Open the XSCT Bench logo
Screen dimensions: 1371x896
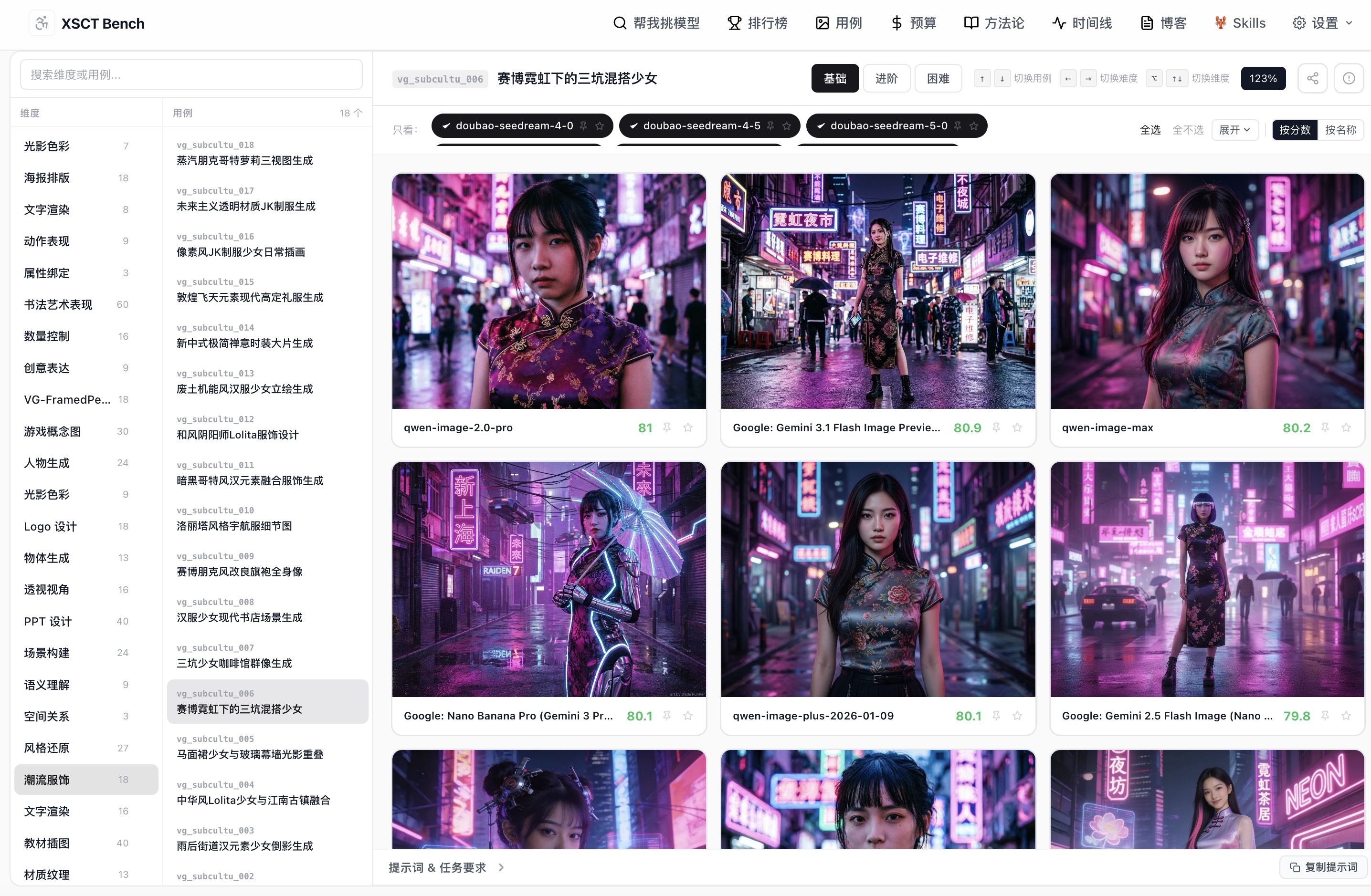[87, 23]
